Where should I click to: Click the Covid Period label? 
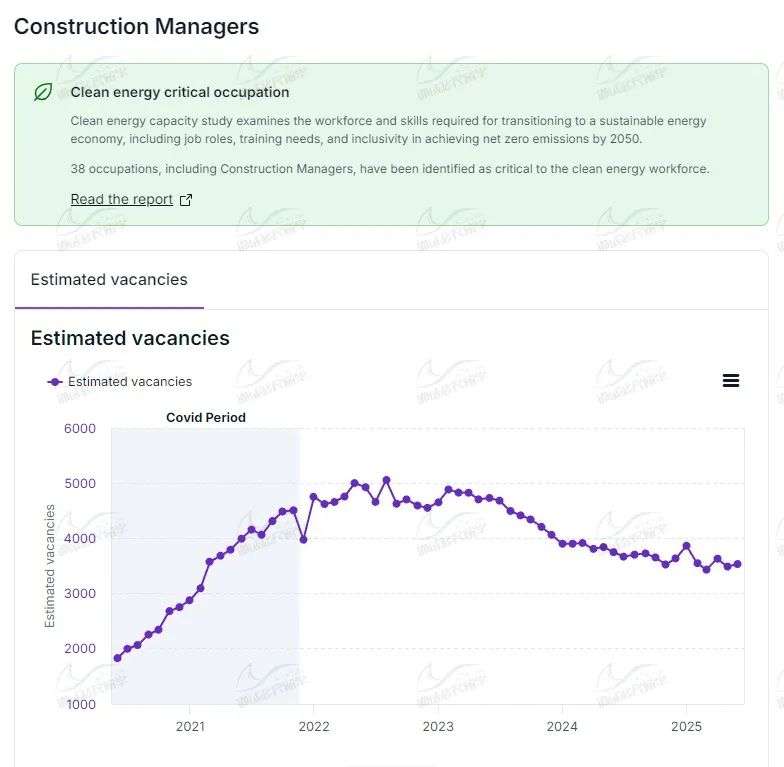click(205, 417)
